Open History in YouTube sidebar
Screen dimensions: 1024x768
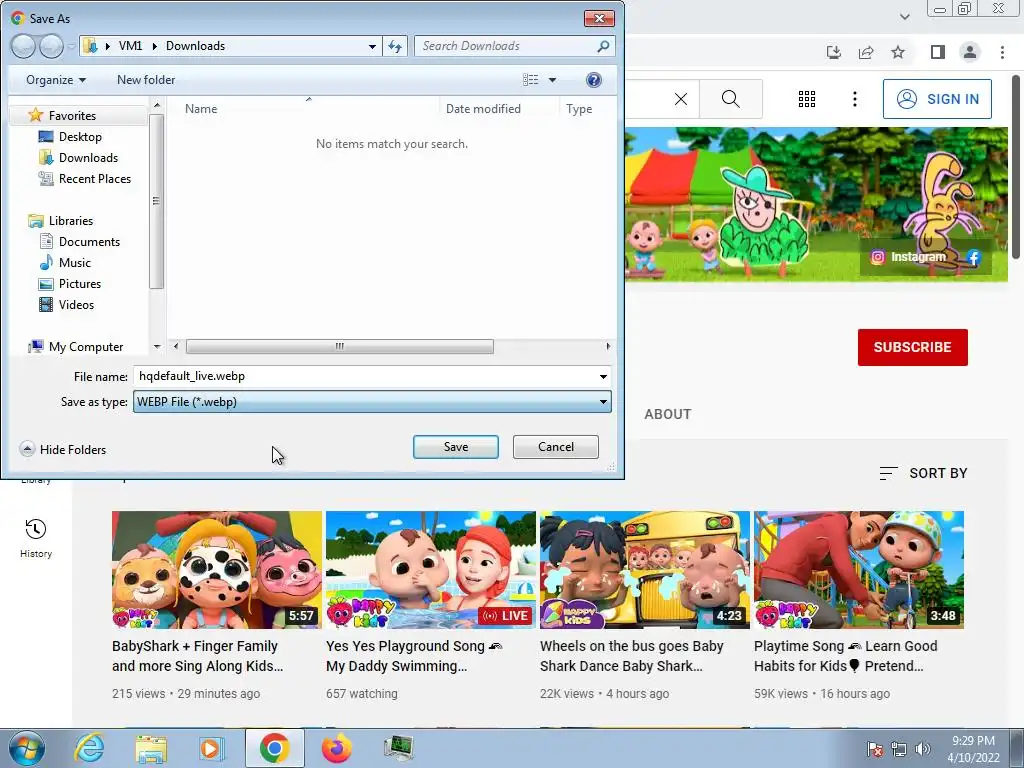point(35,539)
